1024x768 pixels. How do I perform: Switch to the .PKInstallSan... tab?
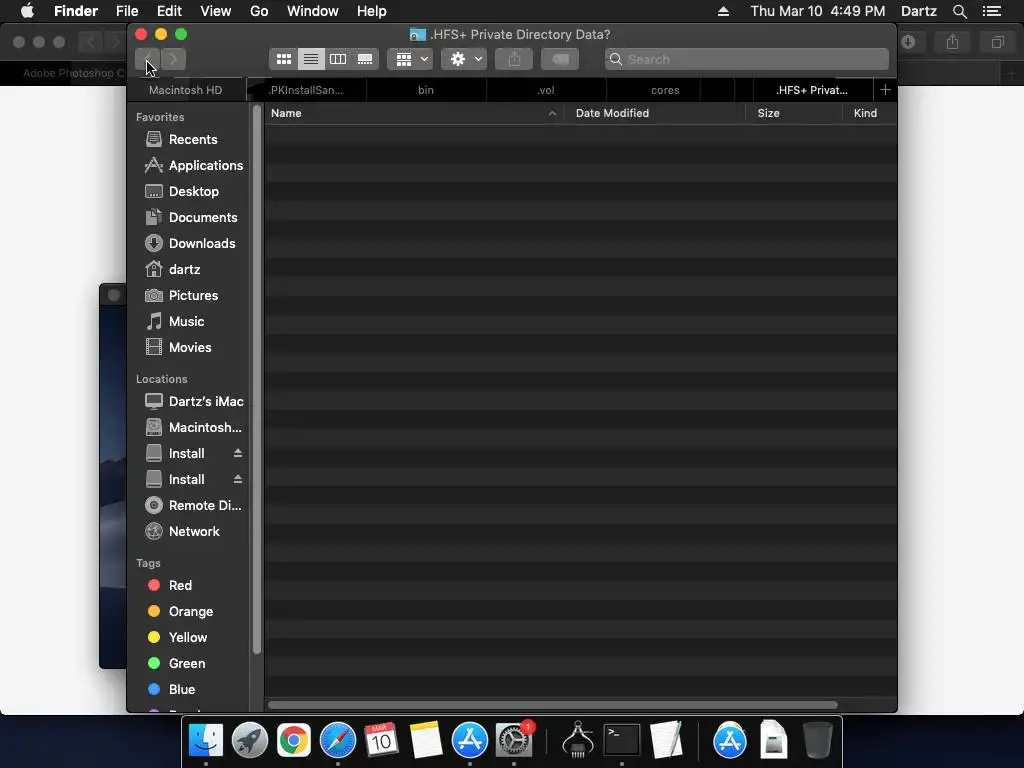coord(306,90)
